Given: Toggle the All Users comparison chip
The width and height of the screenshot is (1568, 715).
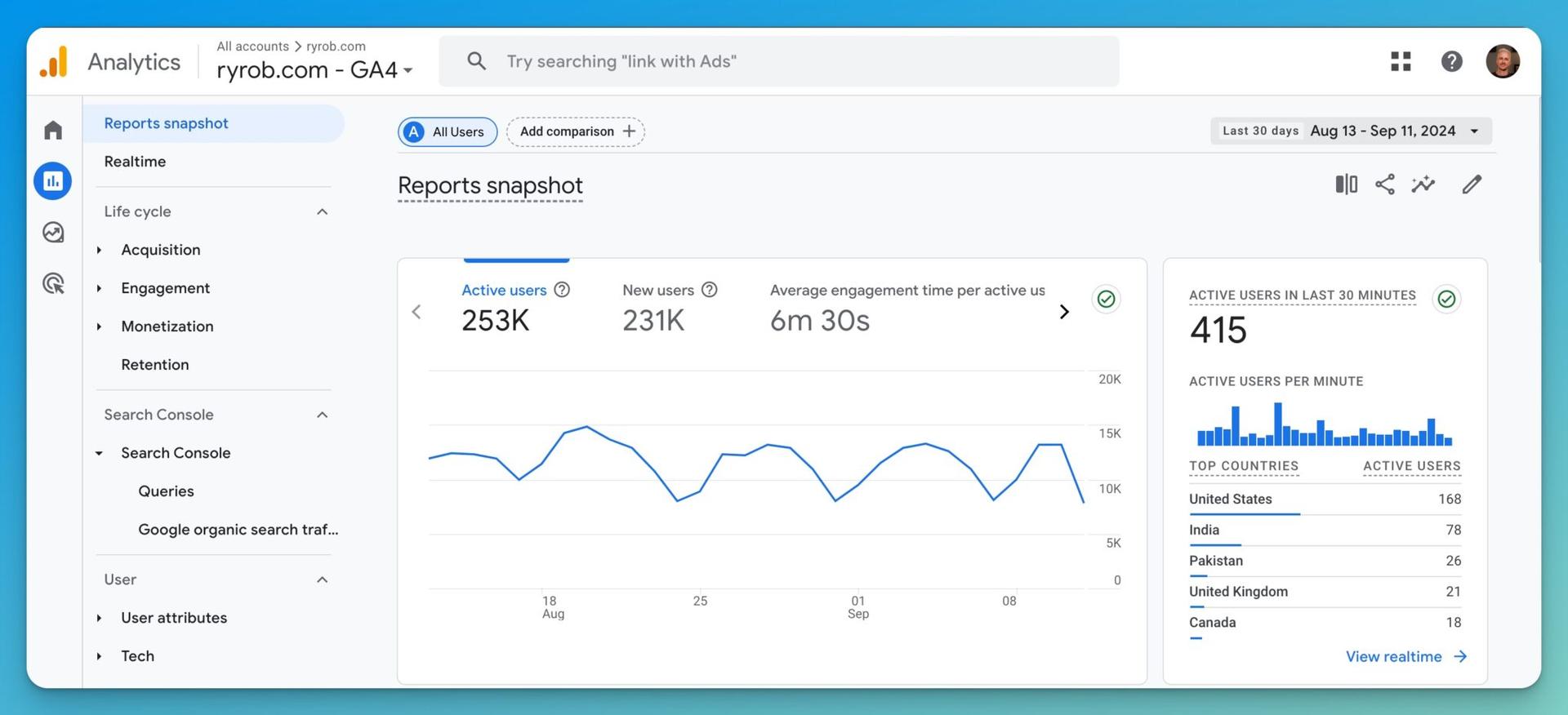Looking at the screenshot, I should pos(448,131).
